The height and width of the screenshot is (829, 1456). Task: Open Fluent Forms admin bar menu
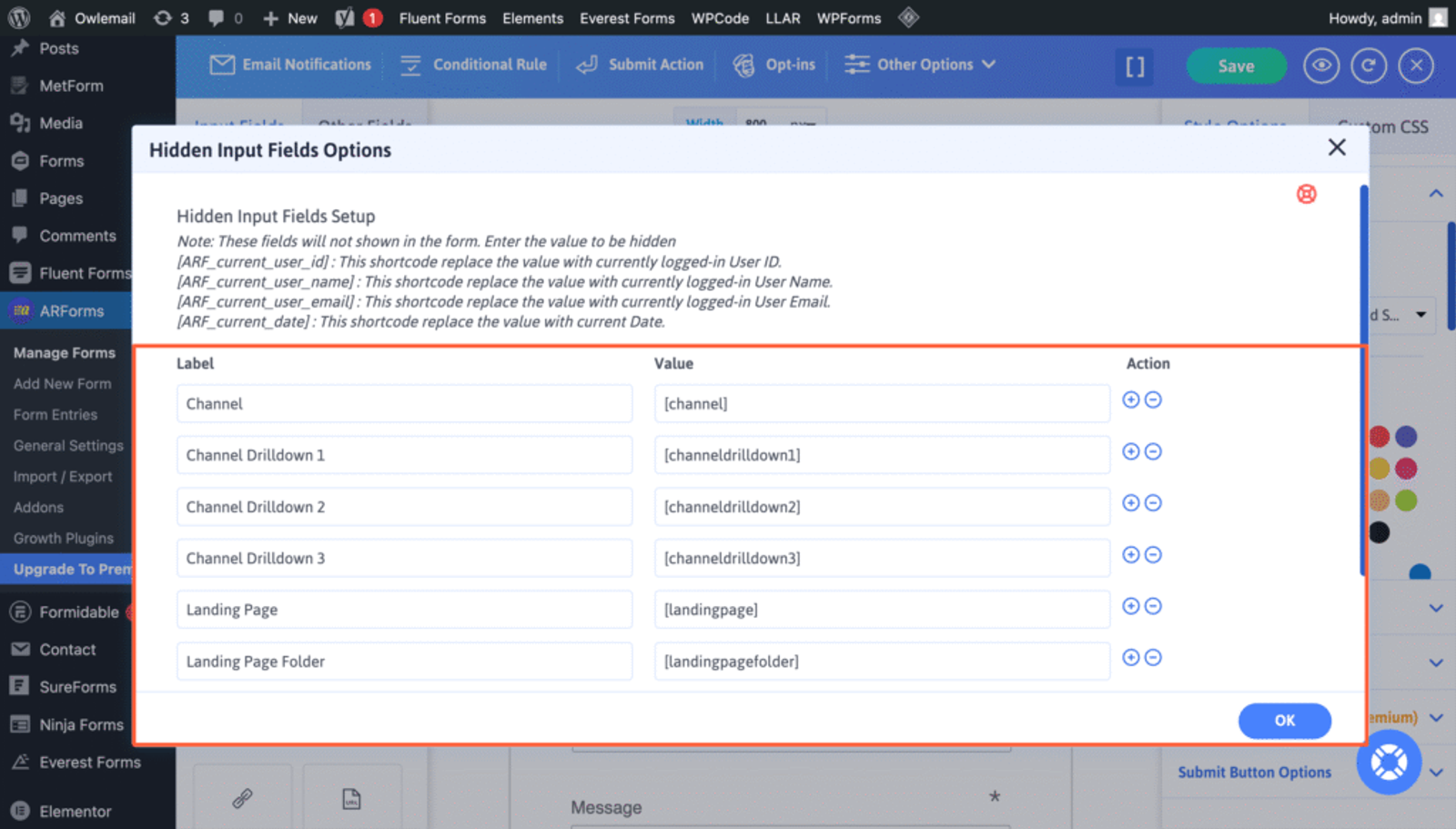[442, 18]
